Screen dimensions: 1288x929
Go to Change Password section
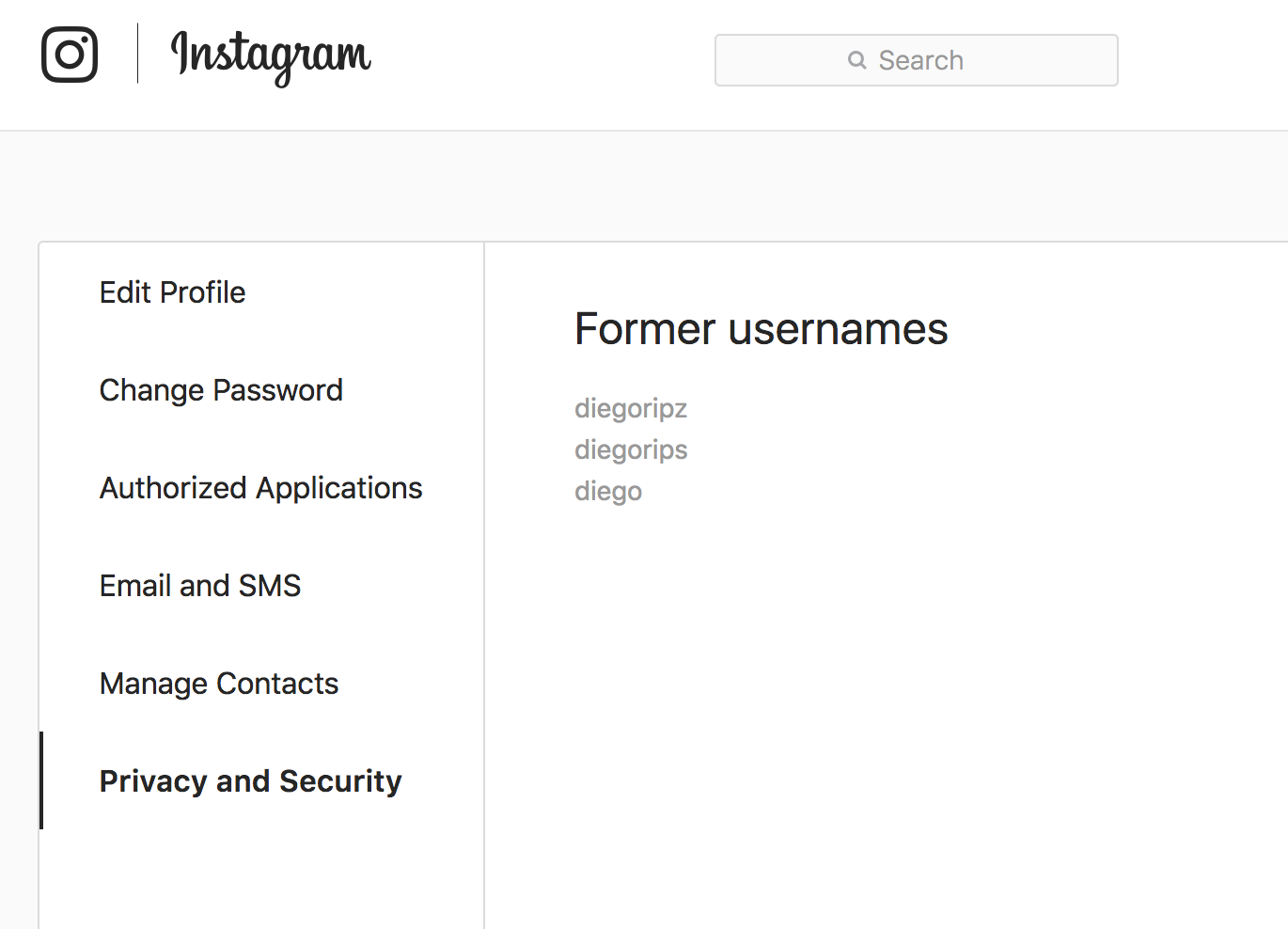[x=221, y=390]
